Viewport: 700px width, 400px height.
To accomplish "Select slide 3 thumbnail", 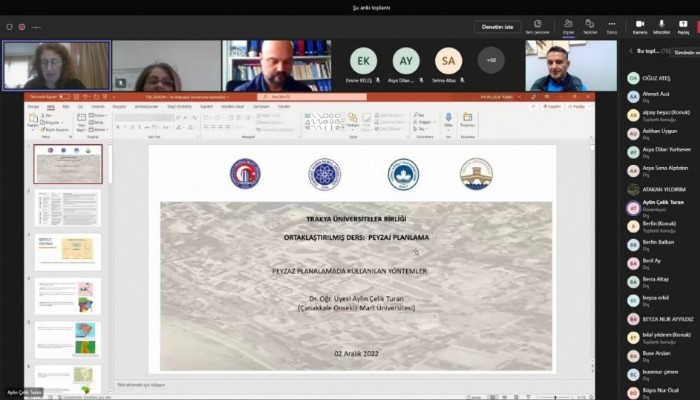I will click(68, 252).
